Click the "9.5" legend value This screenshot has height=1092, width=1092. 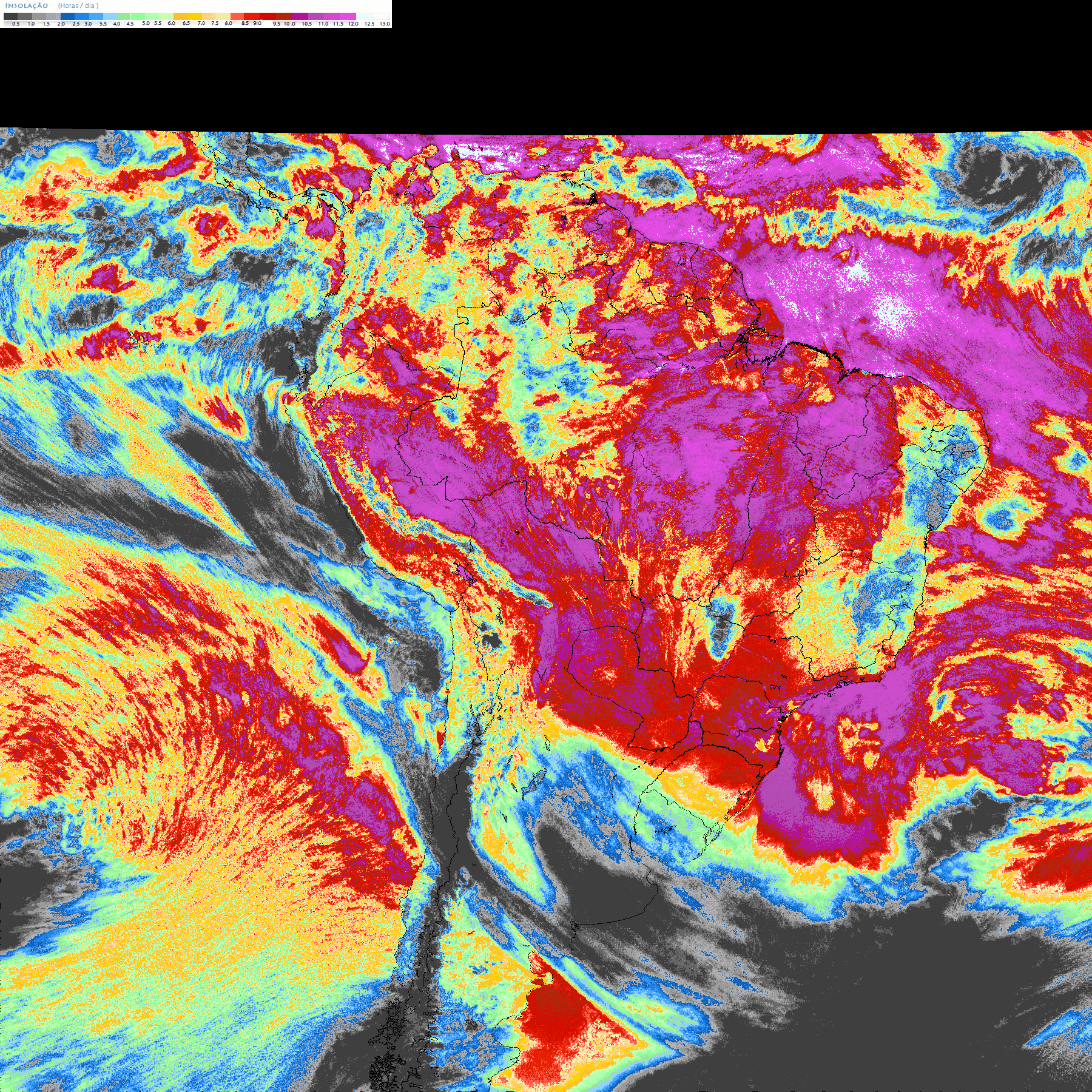[277, 24]
